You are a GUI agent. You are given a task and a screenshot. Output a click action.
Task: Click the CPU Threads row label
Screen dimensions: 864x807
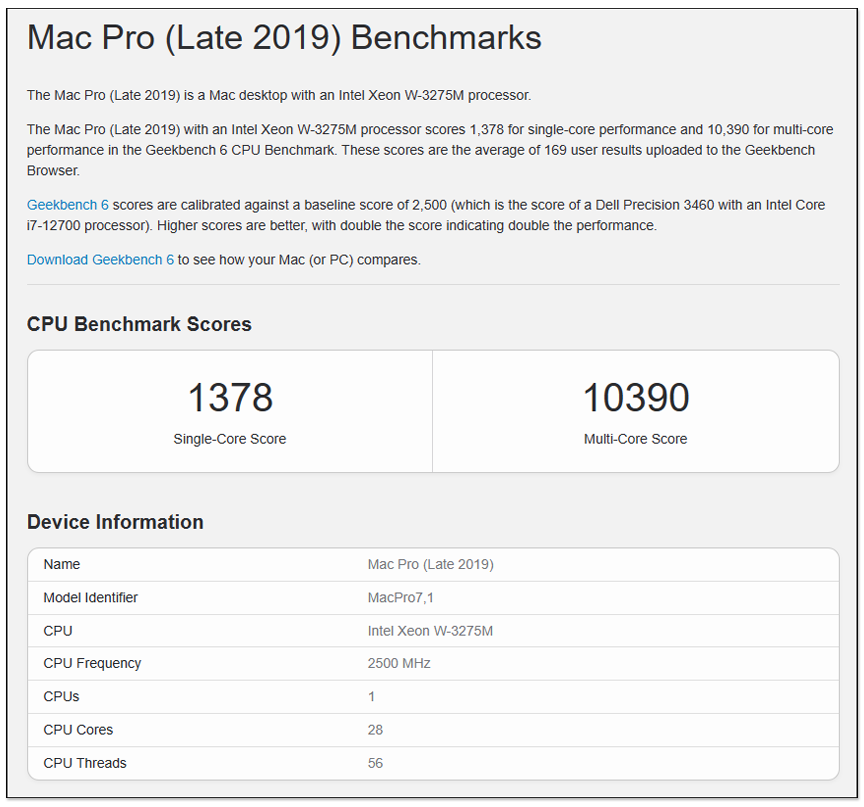(85, 763)
